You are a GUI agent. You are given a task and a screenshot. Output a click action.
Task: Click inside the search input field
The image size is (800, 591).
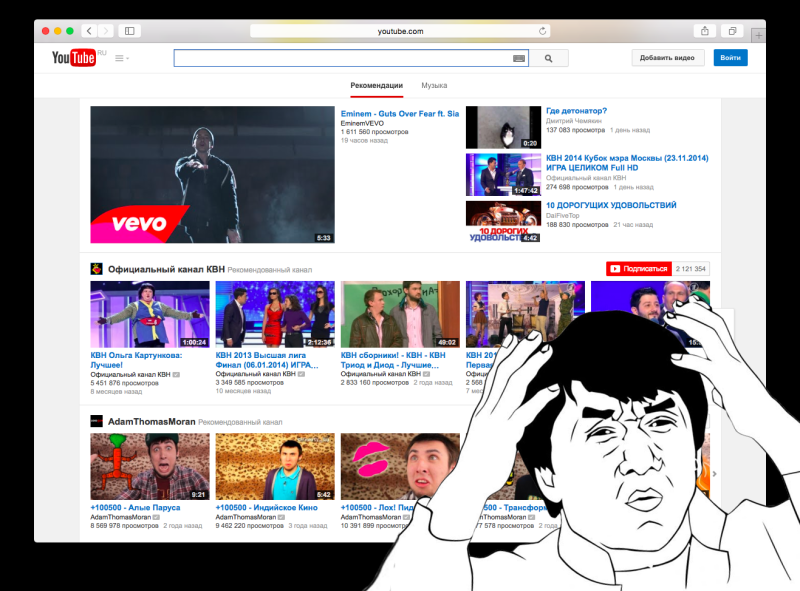340,58
